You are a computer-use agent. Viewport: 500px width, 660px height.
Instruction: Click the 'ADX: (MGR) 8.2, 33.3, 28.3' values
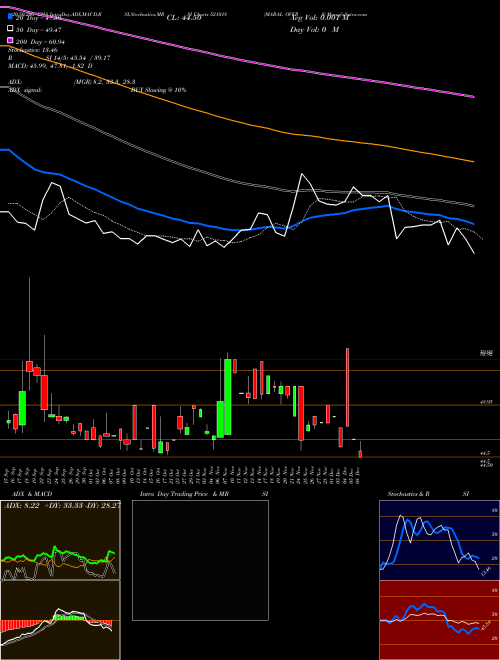tap(72, 82)
